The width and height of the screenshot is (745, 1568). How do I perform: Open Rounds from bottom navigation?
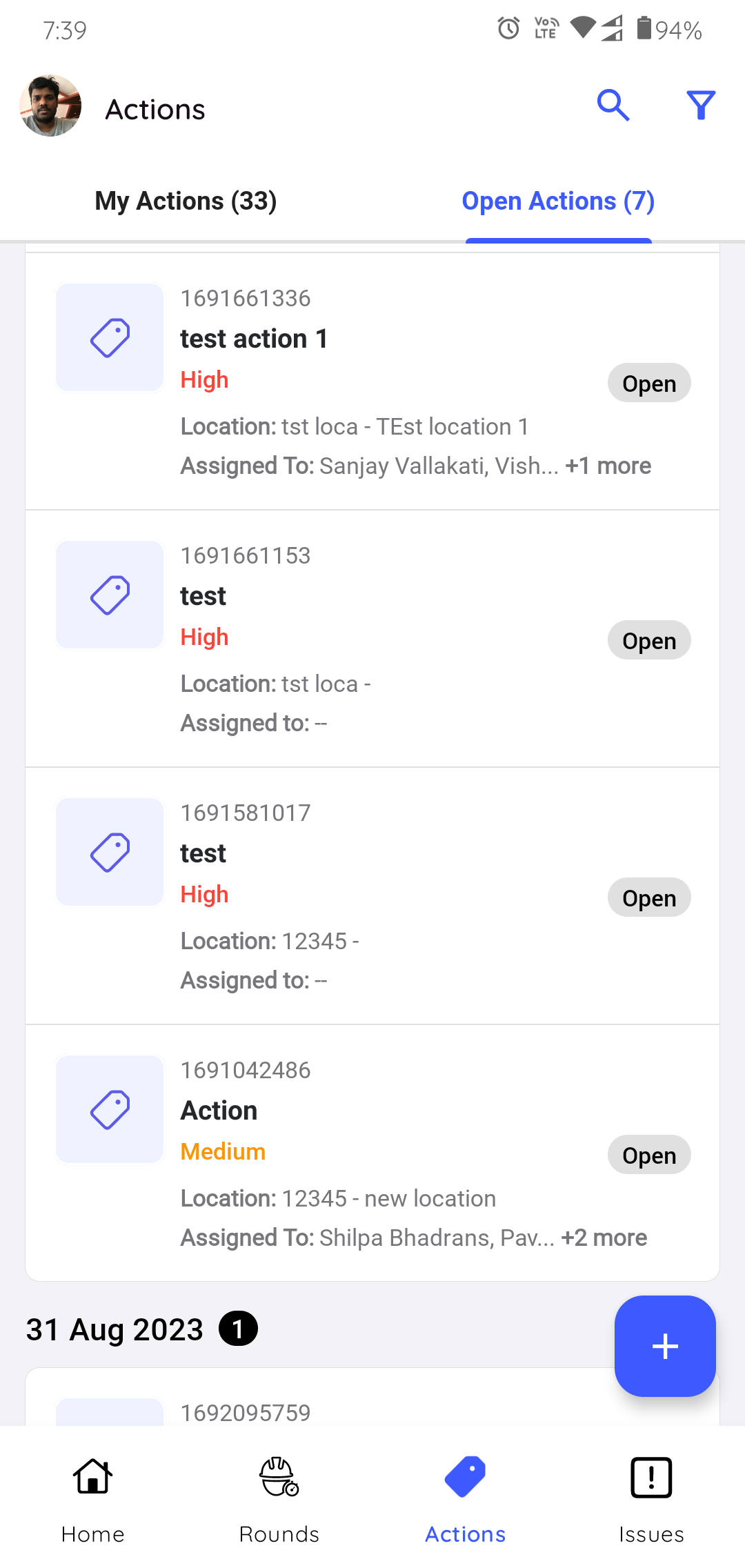(279, 1498)
